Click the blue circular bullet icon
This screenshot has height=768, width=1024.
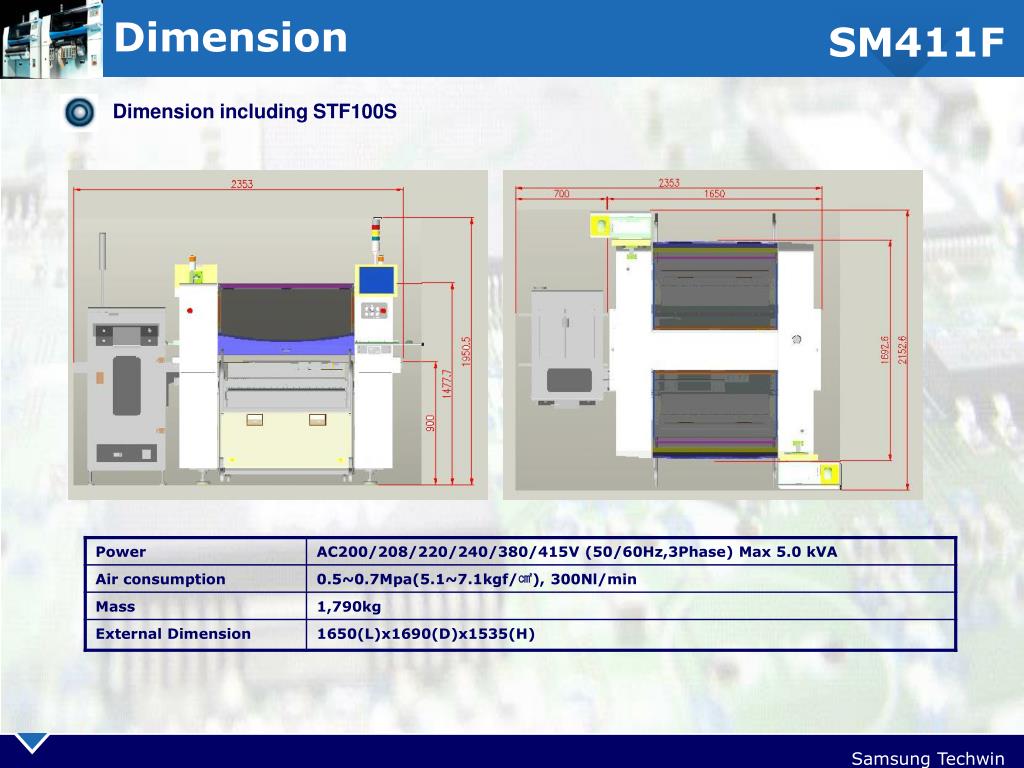80,112
